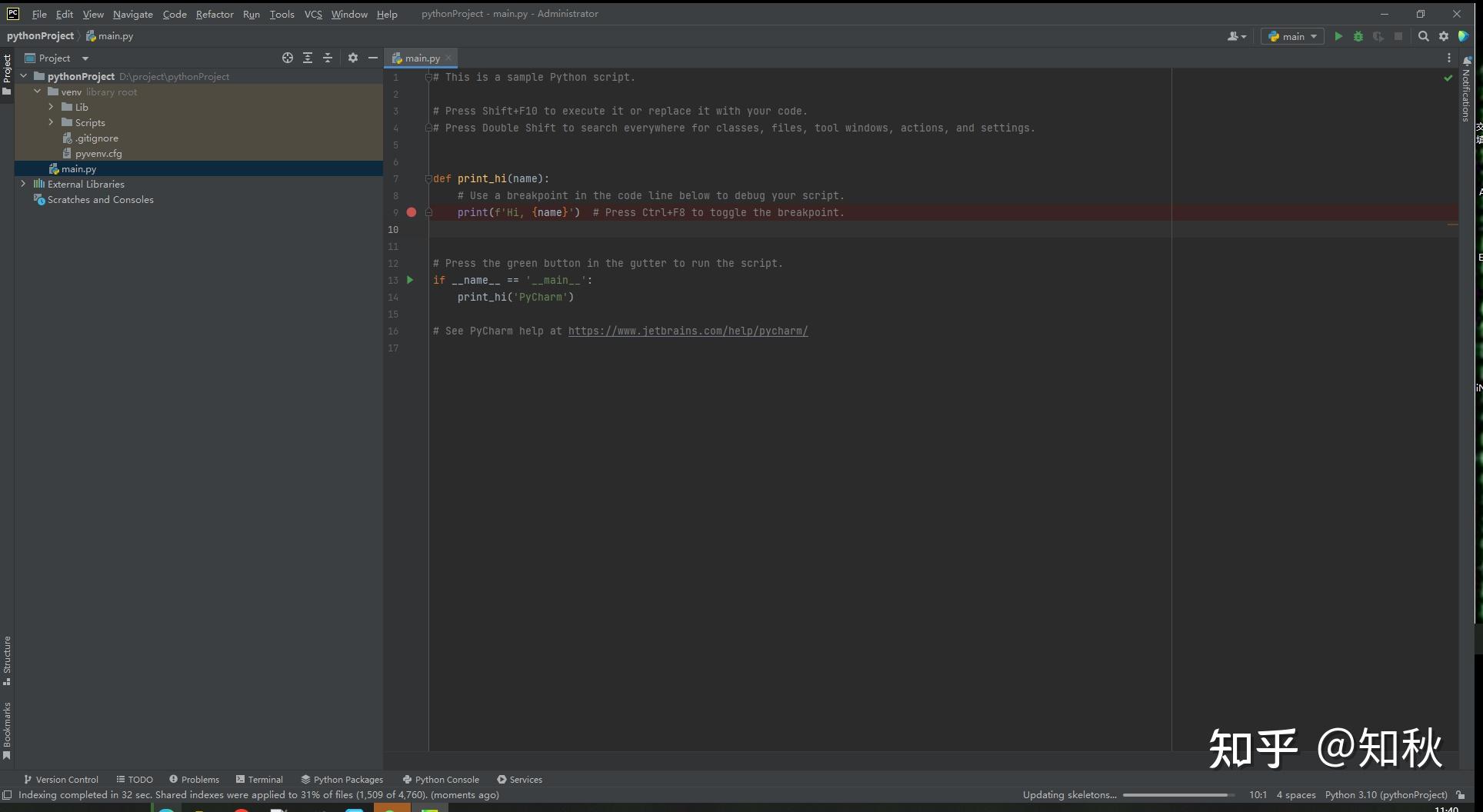Run the main configuration with green play button

tap(1338, 36)
